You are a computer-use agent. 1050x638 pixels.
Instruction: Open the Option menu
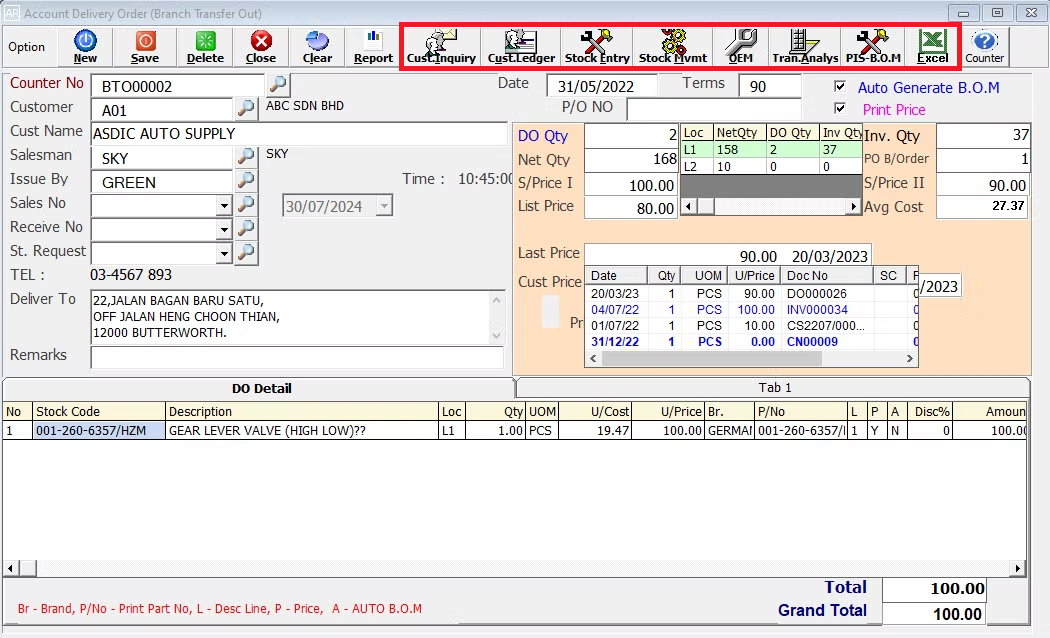(x=27, y=47)
